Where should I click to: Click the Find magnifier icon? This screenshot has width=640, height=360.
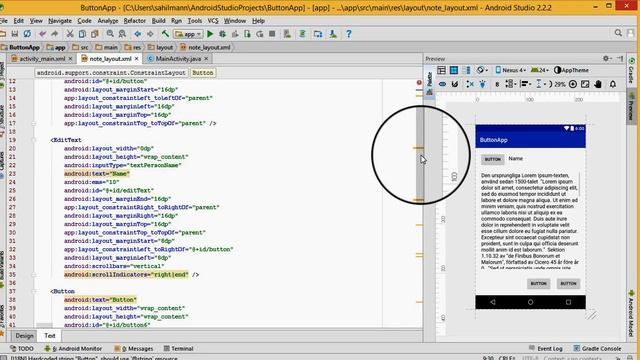point(110,34)
